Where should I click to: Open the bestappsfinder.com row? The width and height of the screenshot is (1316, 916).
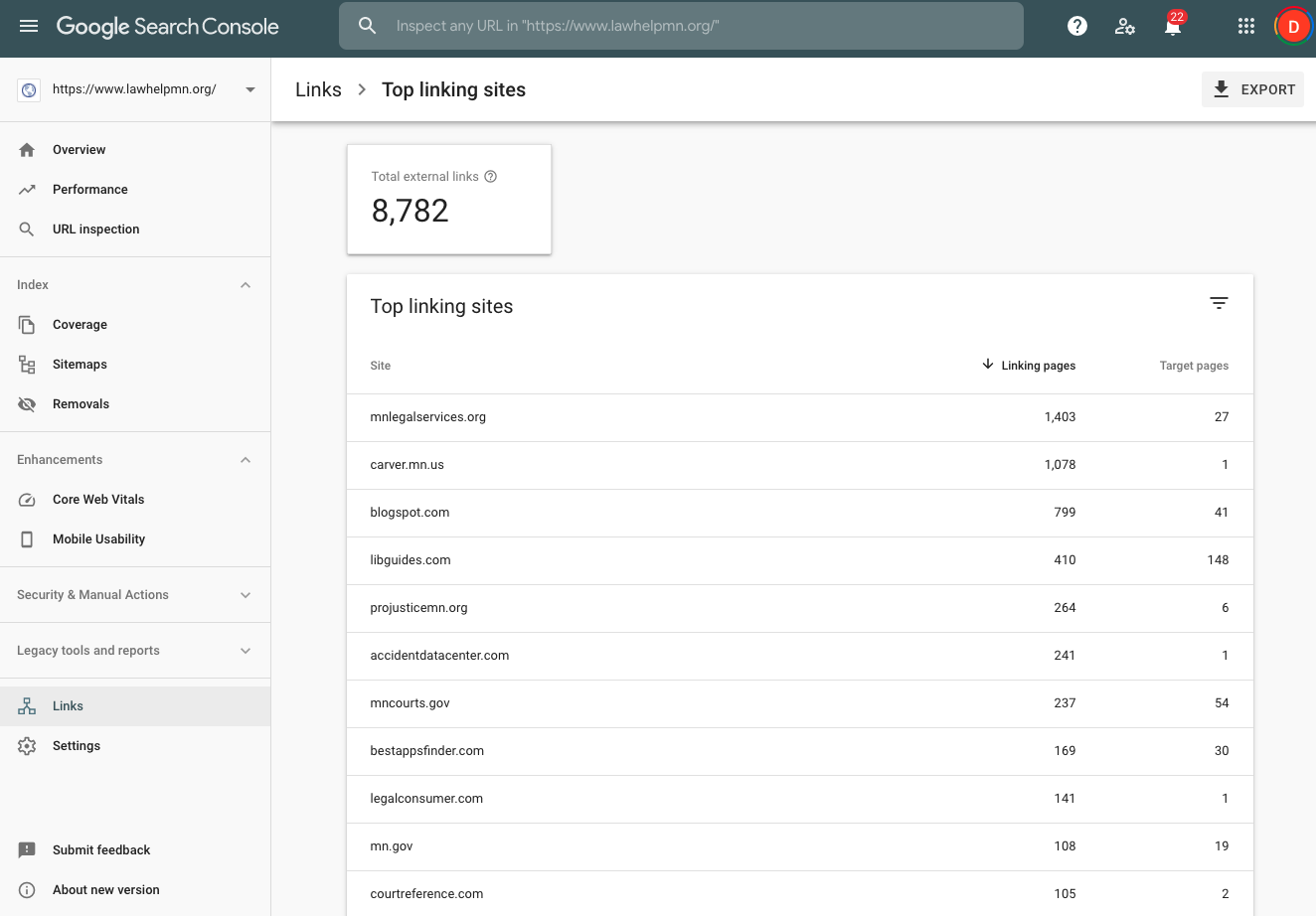[800, 751]
